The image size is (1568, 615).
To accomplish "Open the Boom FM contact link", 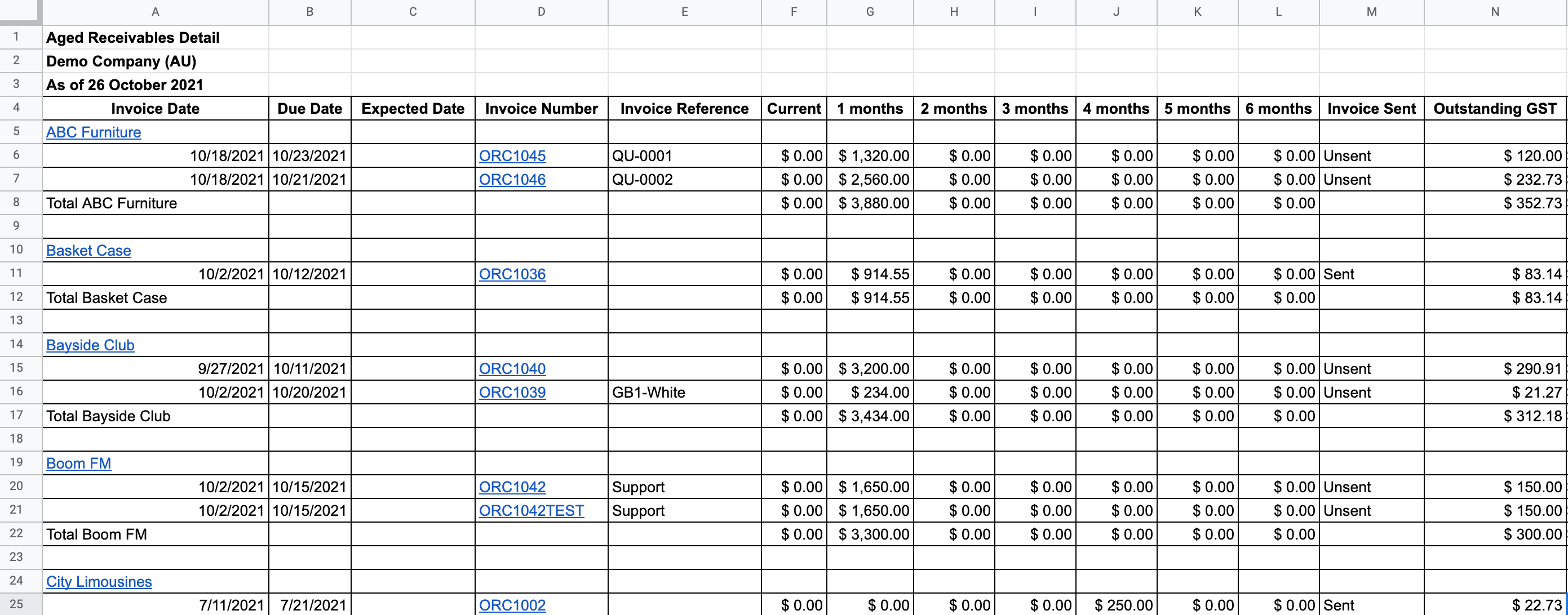I will [78, 464].
